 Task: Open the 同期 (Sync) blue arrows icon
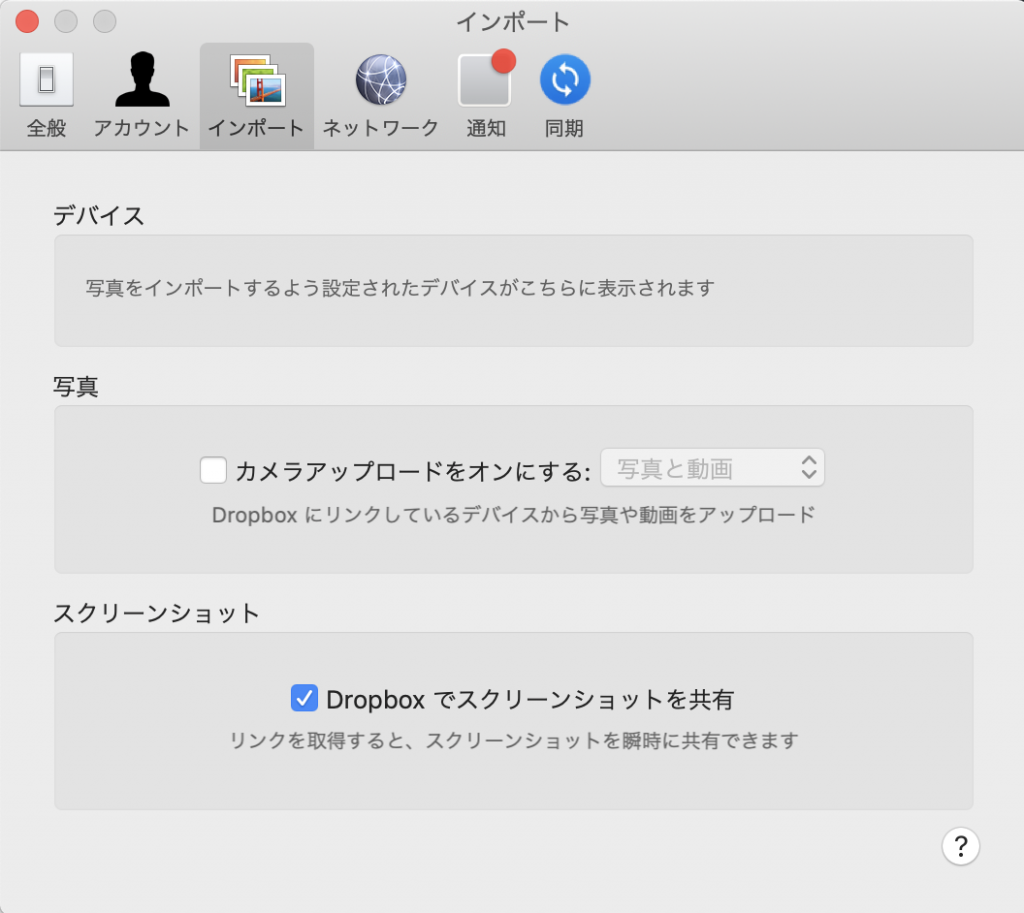click(565, 80)
